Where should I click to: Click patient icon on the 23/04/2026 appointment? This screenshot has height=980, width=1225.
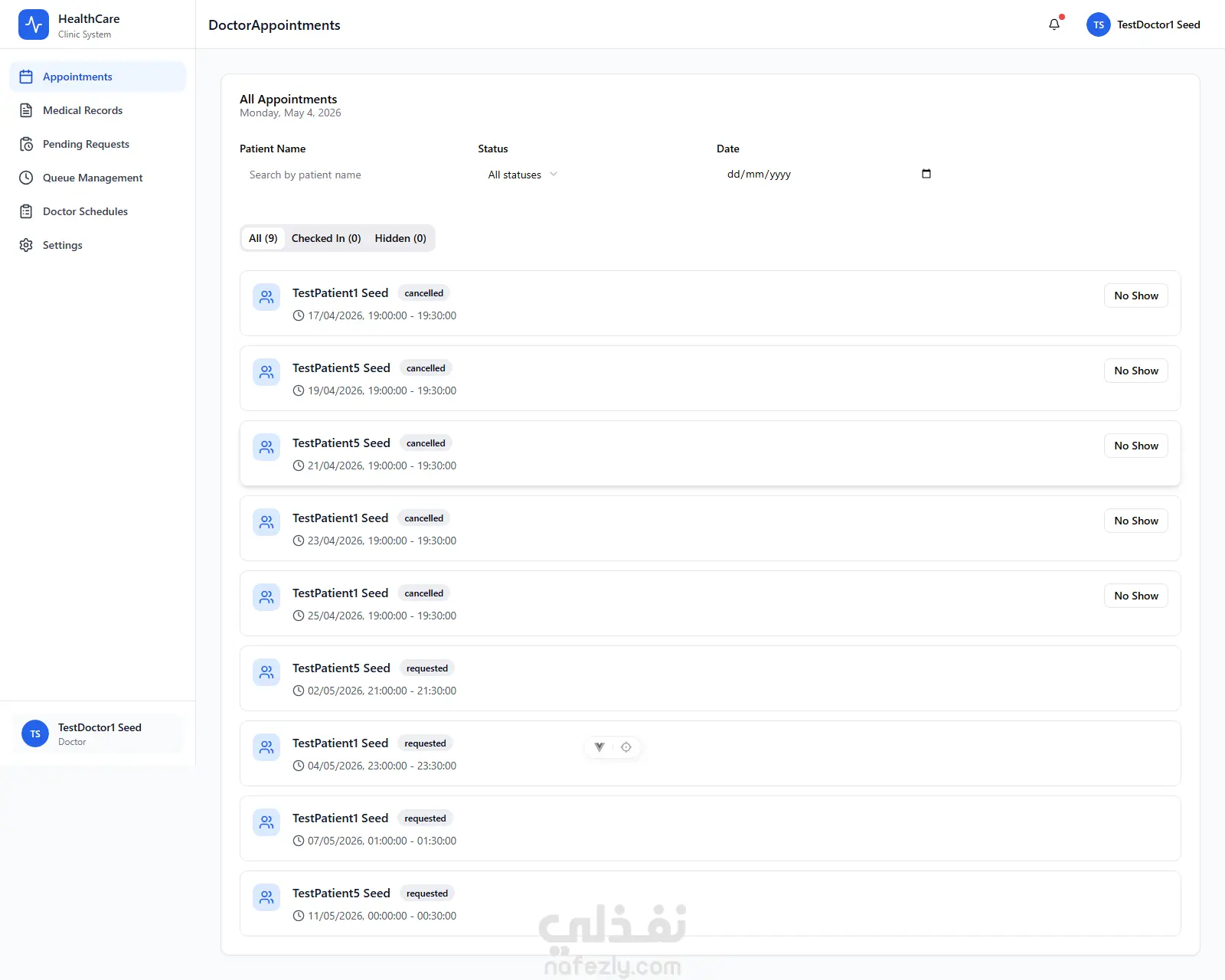pyautogui.click(x=266, y=522)
